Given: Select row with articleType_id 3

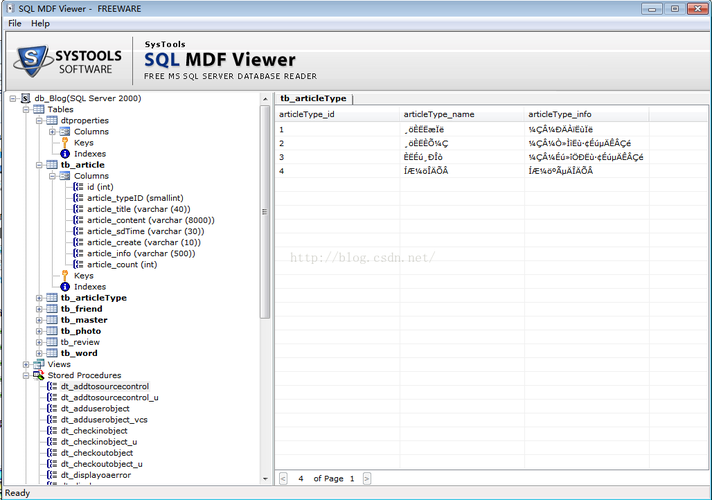Looking at the screenshot, I should (x=492, y=157).
